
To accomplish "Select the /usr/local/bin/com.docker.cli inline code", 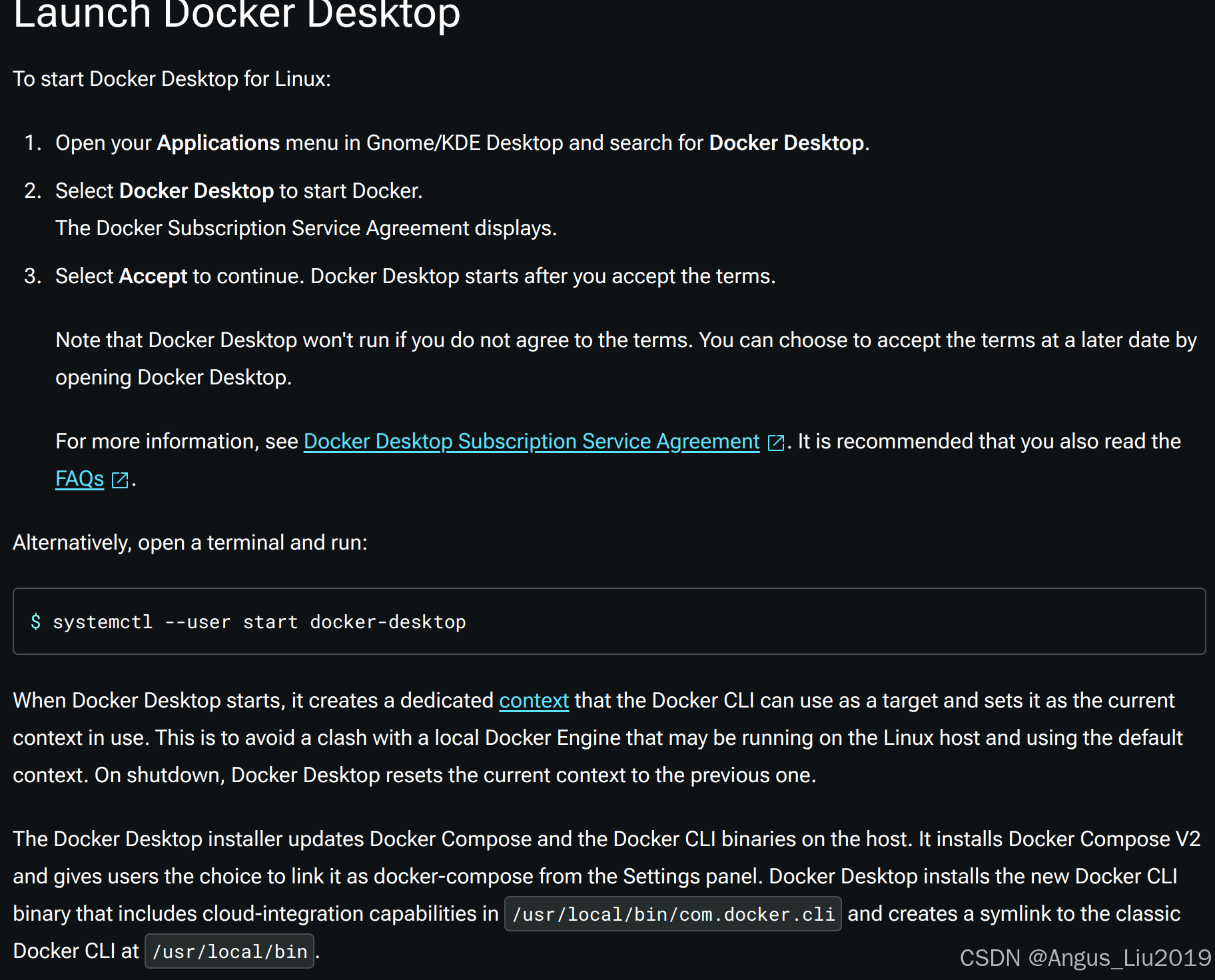I will click(673, 913).
